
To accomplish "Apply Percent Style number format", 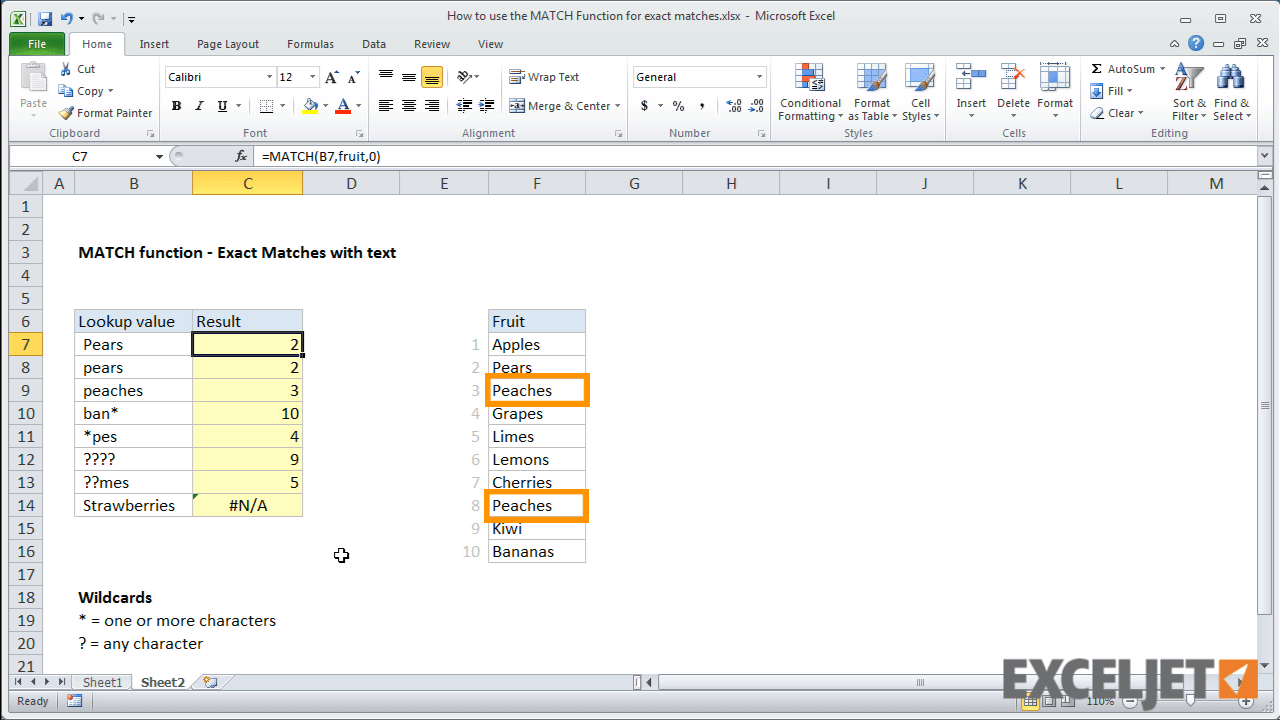I will click(x=678, y=104).
